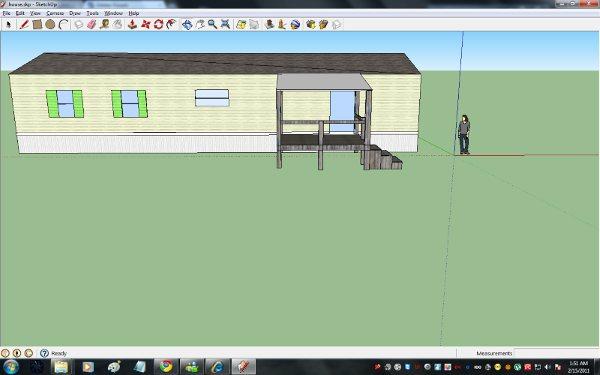600x375 pixels.
Task: Click the SketchUp taskbar button
Action: tap(243, 367)
